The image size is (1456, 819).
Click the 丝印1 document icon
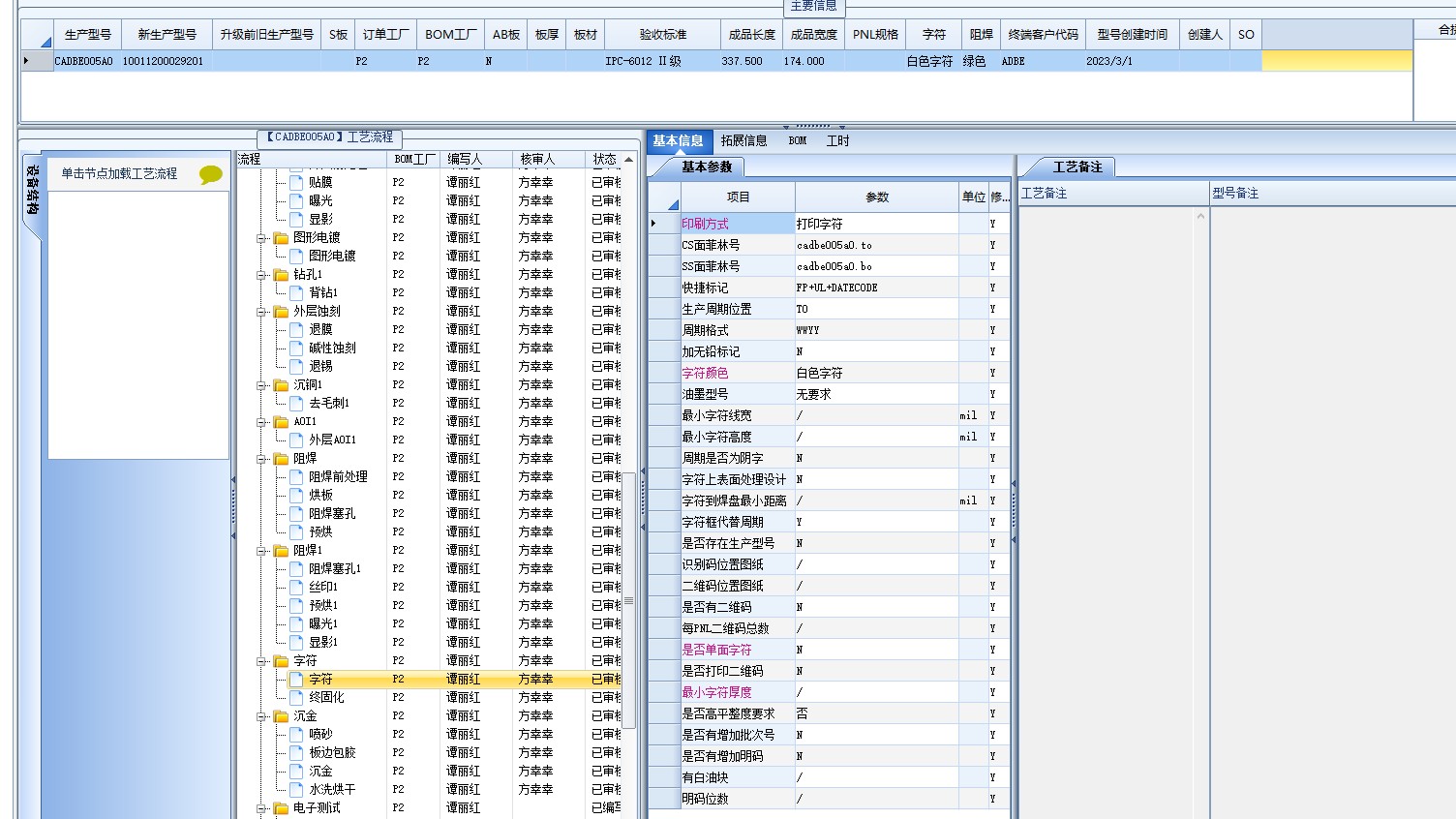[x=297, y=587]
